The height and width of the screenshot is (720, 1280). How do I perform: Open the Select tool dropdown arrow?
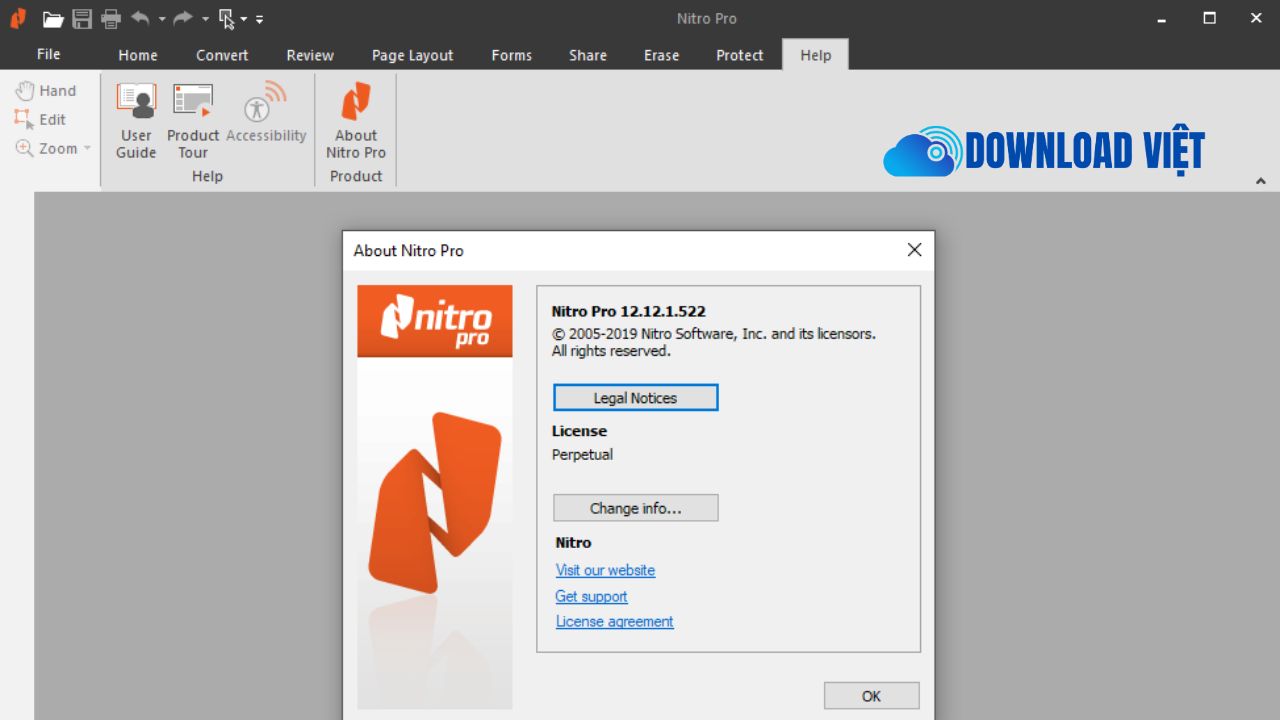click(x=244, y=19)
